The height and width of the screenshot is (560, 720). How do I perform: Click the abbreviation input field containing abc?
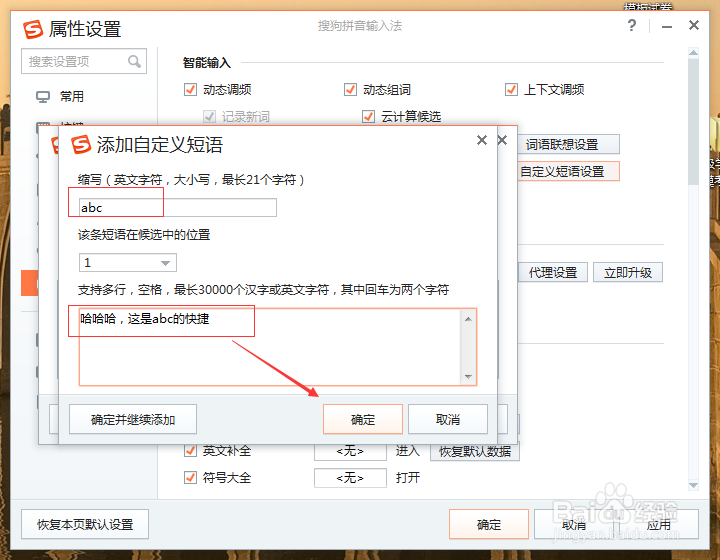(178, 207)
